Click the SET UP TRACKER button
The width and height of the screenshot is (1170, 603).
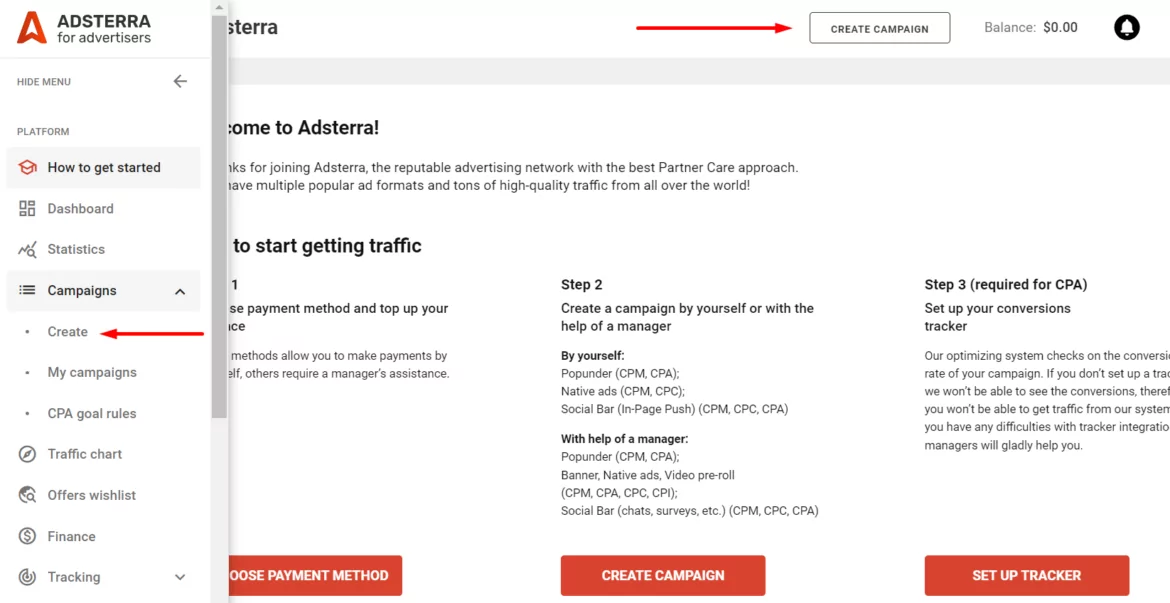coord(1026,575)
